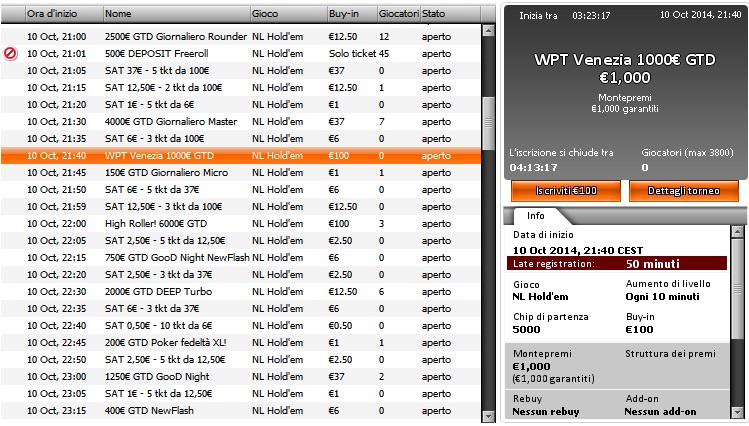Click Info panel scrollbar down arrow
The height and width of the screenshot is (426, 749).
[737, 413]
